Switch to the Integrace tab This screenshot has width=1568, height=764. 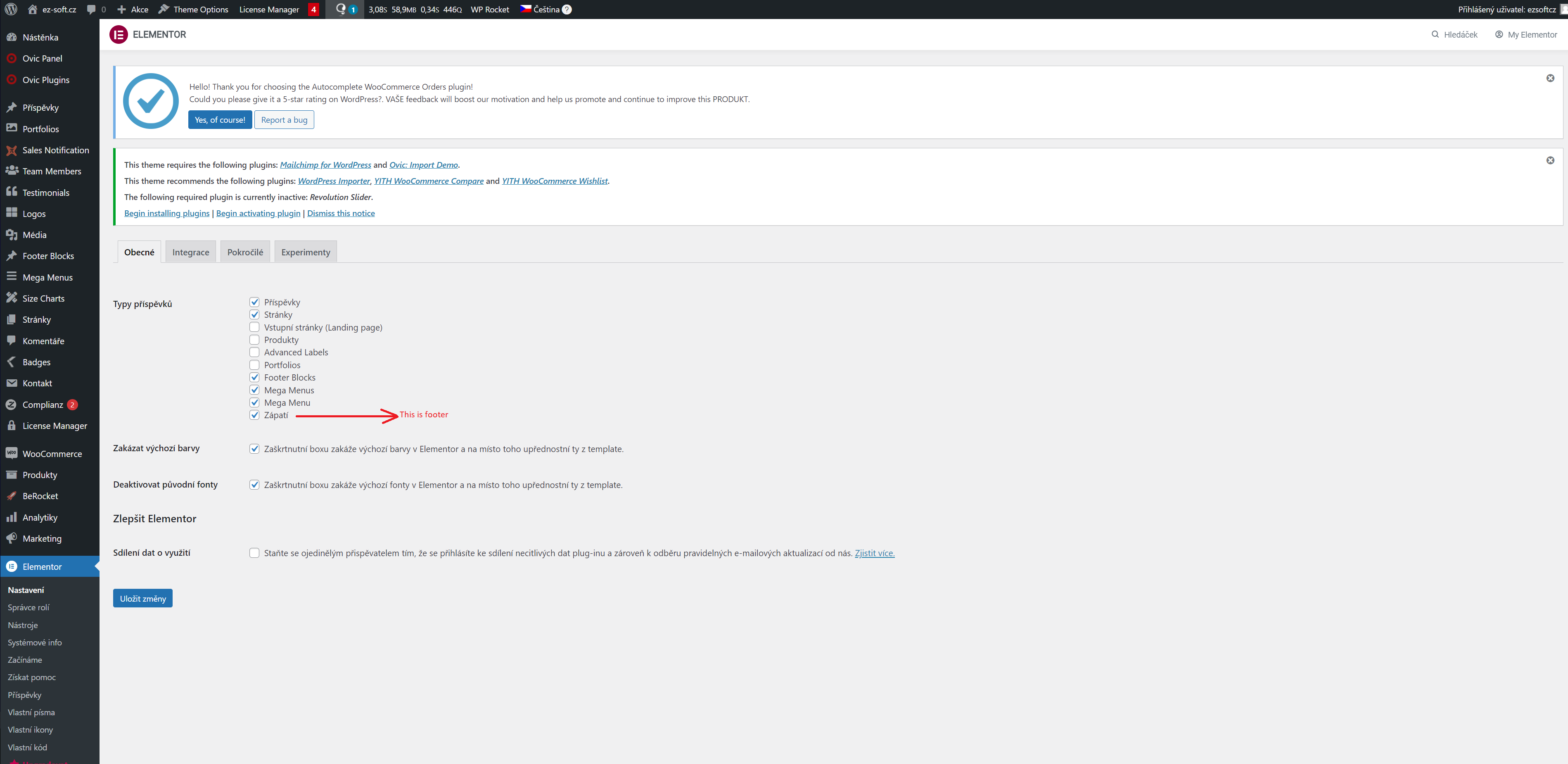tap(190, 252)
